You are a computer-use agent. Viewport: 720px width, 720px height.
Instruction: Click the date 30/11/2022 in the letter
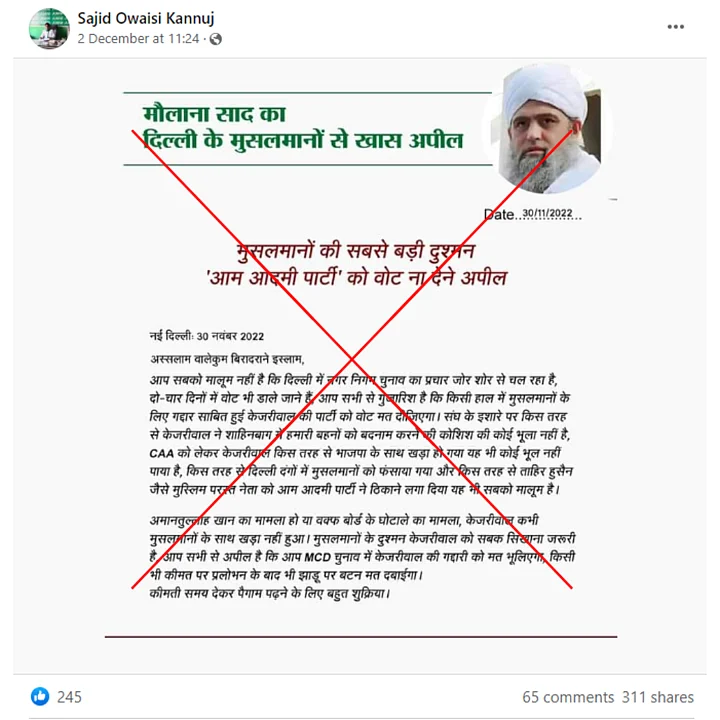click(547, 214)
